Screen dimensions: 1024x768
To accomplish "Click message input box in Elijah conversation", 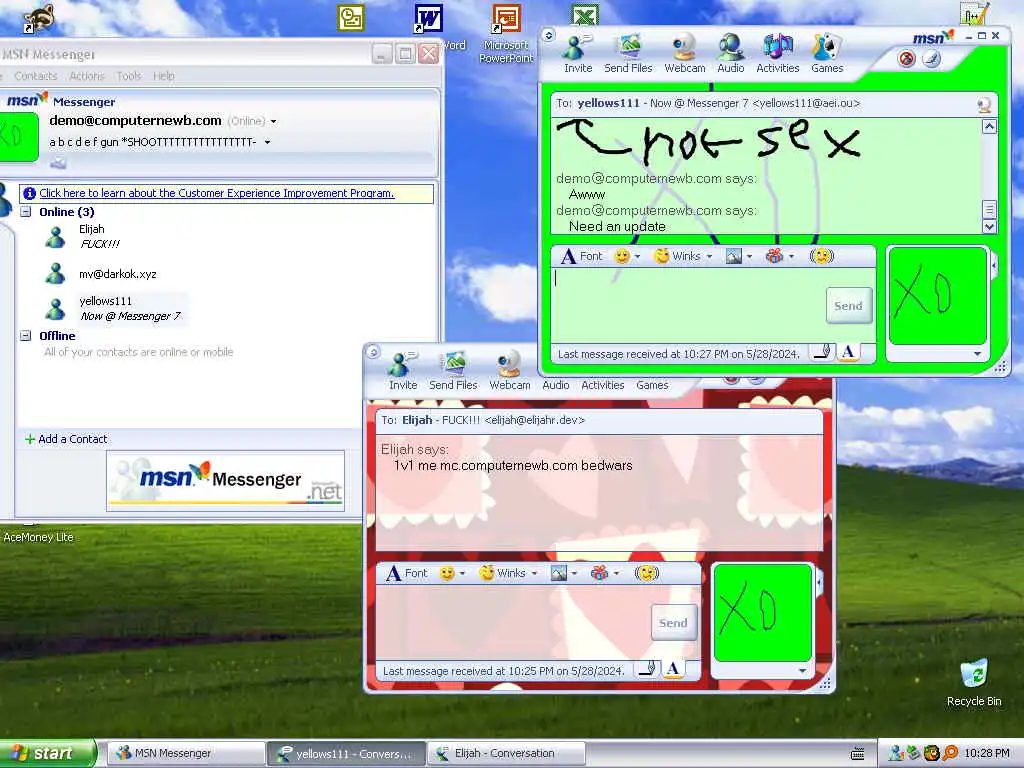I will (x=513, y=622).
